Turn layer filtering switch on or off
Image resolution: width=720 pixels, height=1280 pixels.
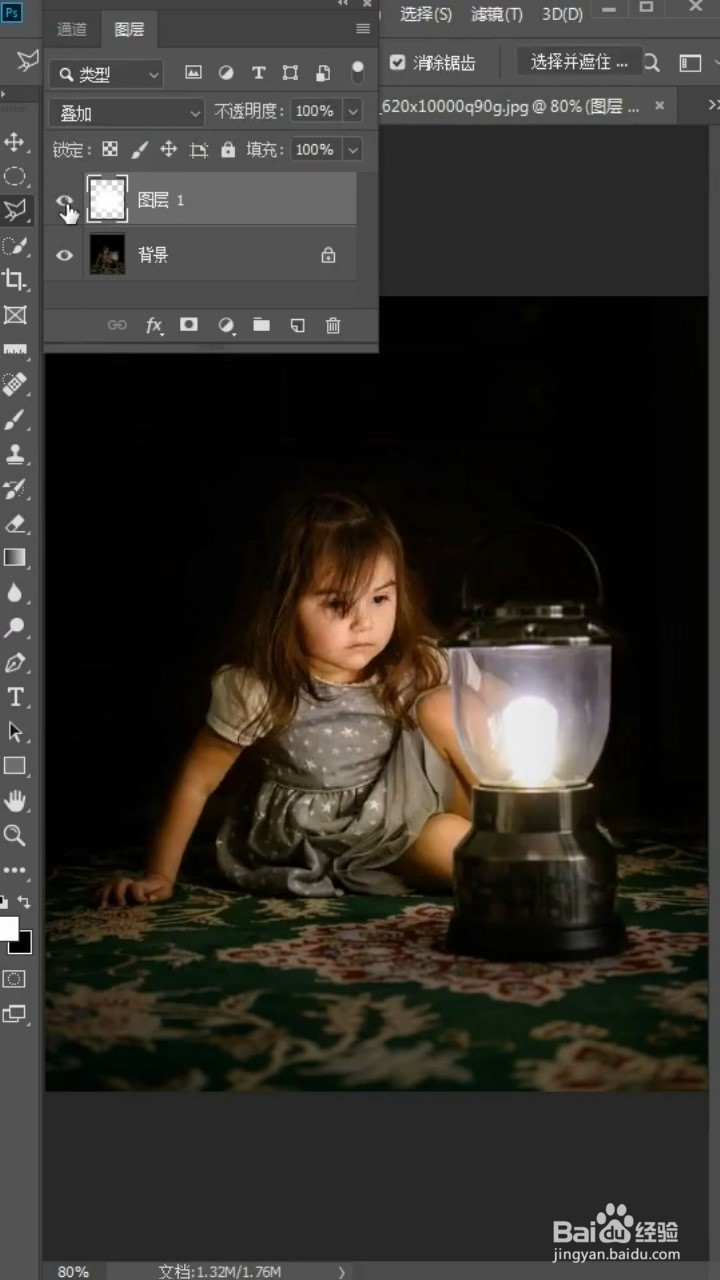coord(358,72)
